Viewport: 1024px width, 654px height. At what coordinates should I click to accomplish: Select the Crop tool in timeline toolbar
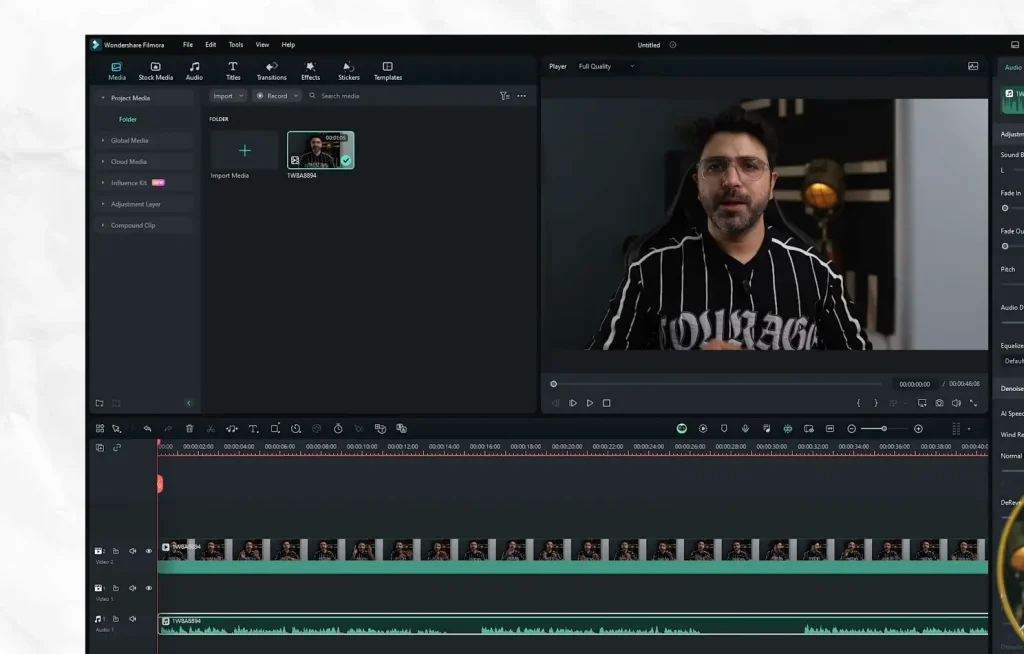point(275,429)
